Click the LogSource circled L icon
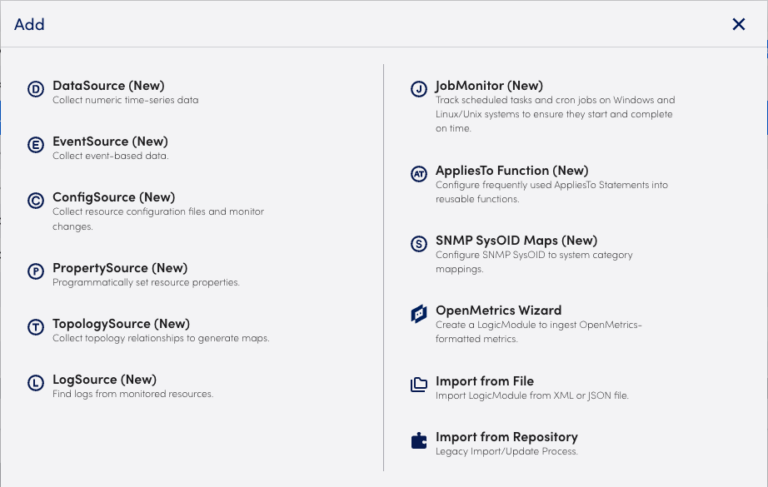Screen dimensions: 768x487 (x=36, y=383)
